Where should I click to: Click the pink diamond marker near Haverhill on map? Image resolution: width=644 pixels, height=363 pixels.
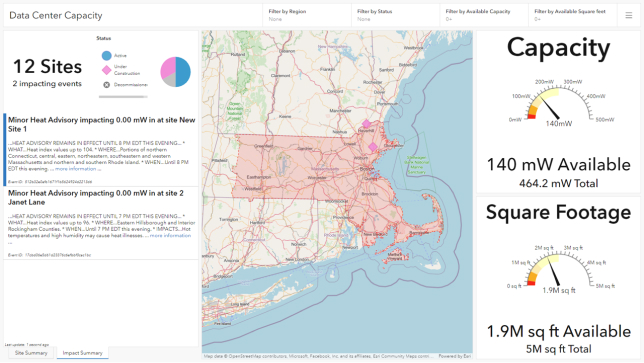(x=366, y=124)
